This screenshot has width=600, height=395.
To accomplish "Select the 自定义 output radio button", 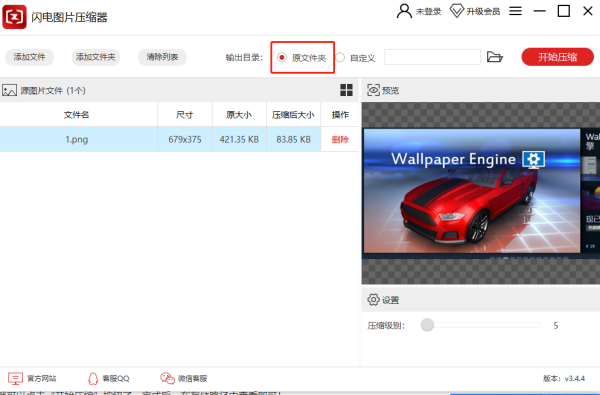I will (340, 57).
